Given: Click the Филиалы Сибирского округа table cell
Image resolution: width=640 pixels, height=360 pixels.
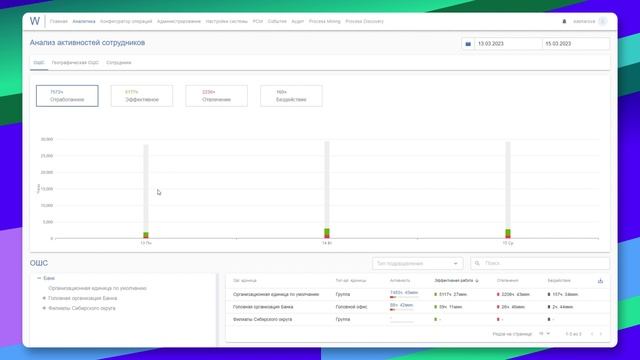Looking at the screenshot, I should tap(262, 320).
